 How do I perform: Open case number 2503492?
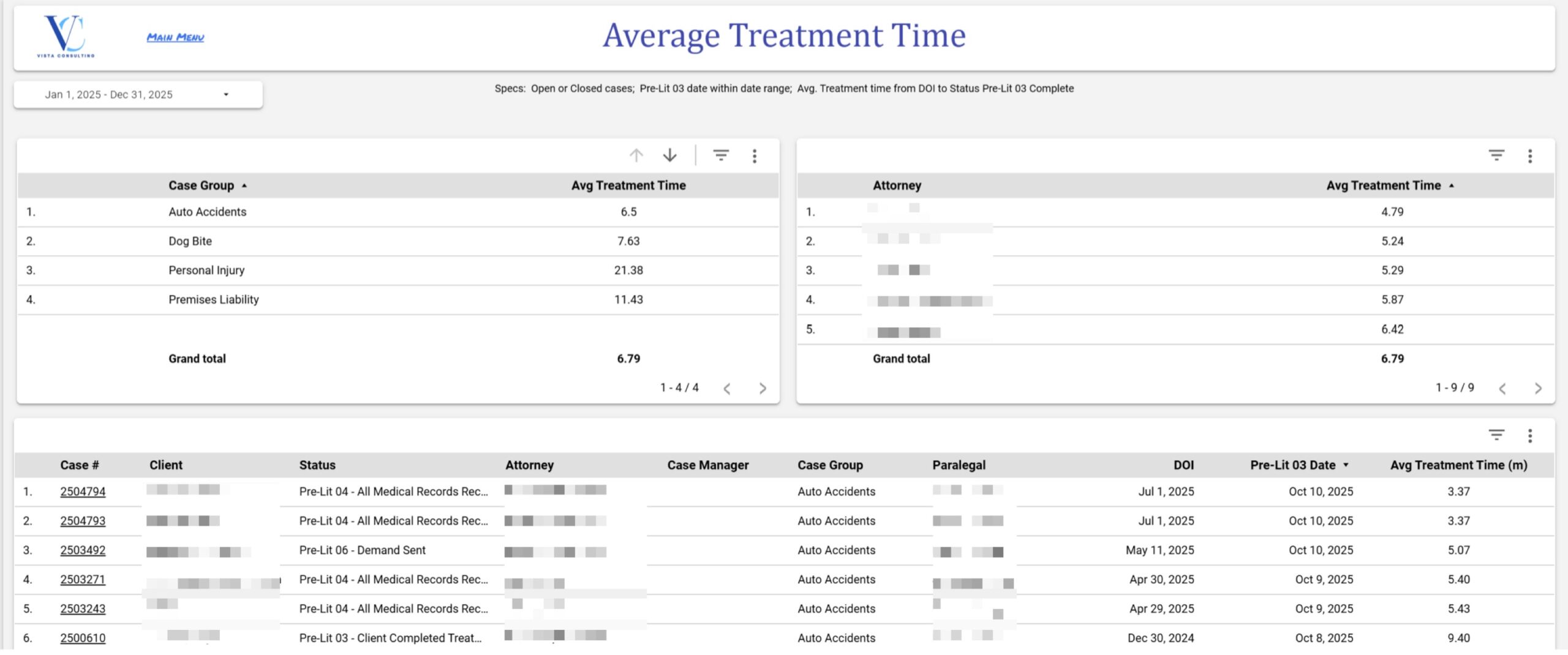[83, 550]
